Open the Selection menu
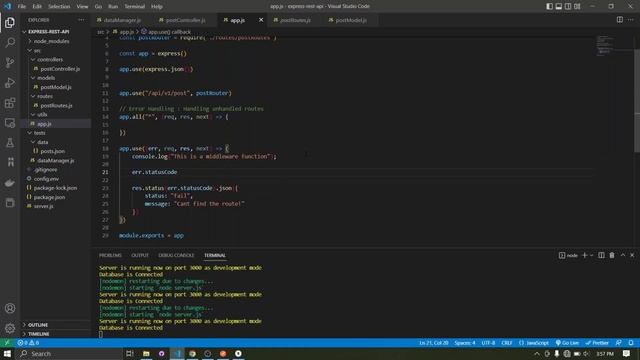Screen dimensions: 640x360 [59, 6]
